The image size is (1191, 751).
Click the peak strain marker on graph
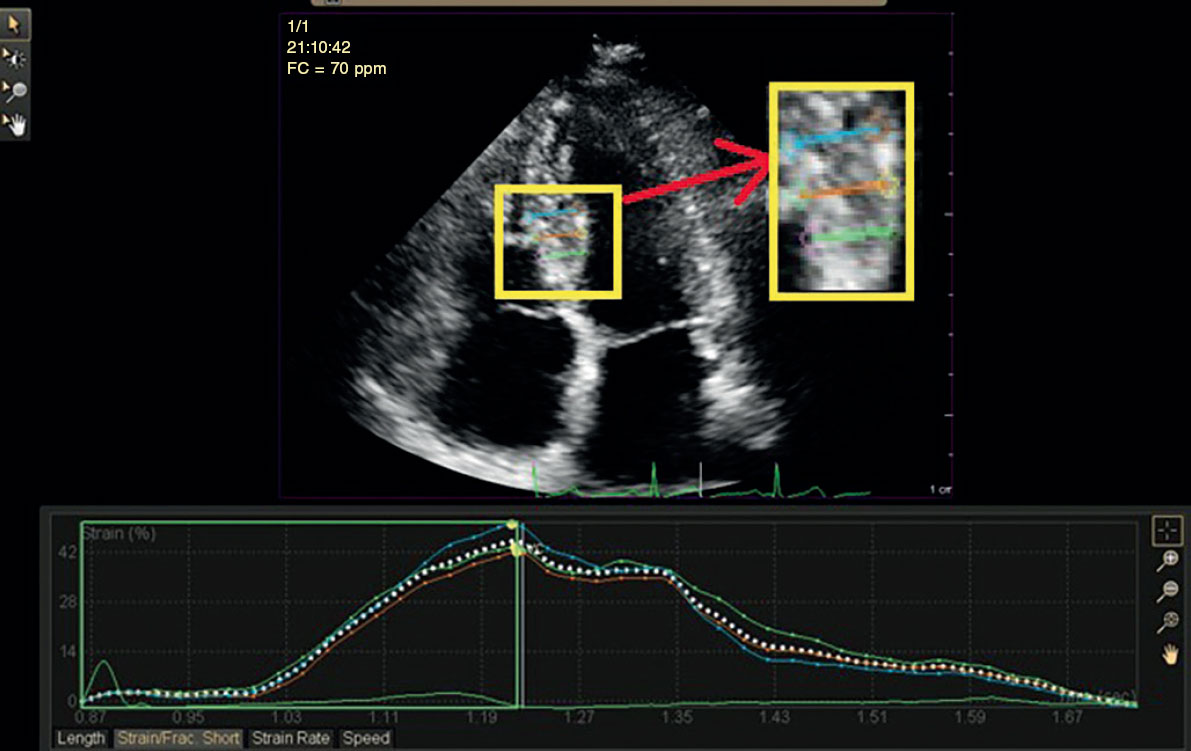pos(513,524)
